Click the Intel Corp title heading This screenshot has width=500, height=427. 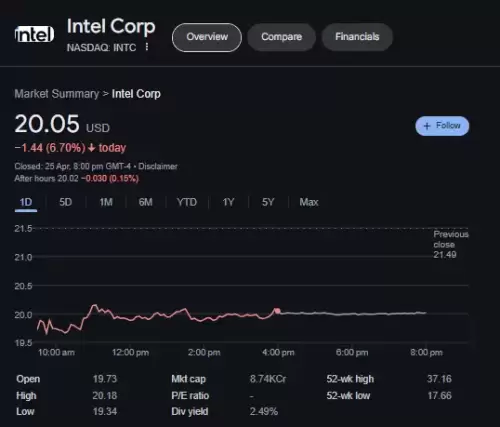(x=111, y=26)
